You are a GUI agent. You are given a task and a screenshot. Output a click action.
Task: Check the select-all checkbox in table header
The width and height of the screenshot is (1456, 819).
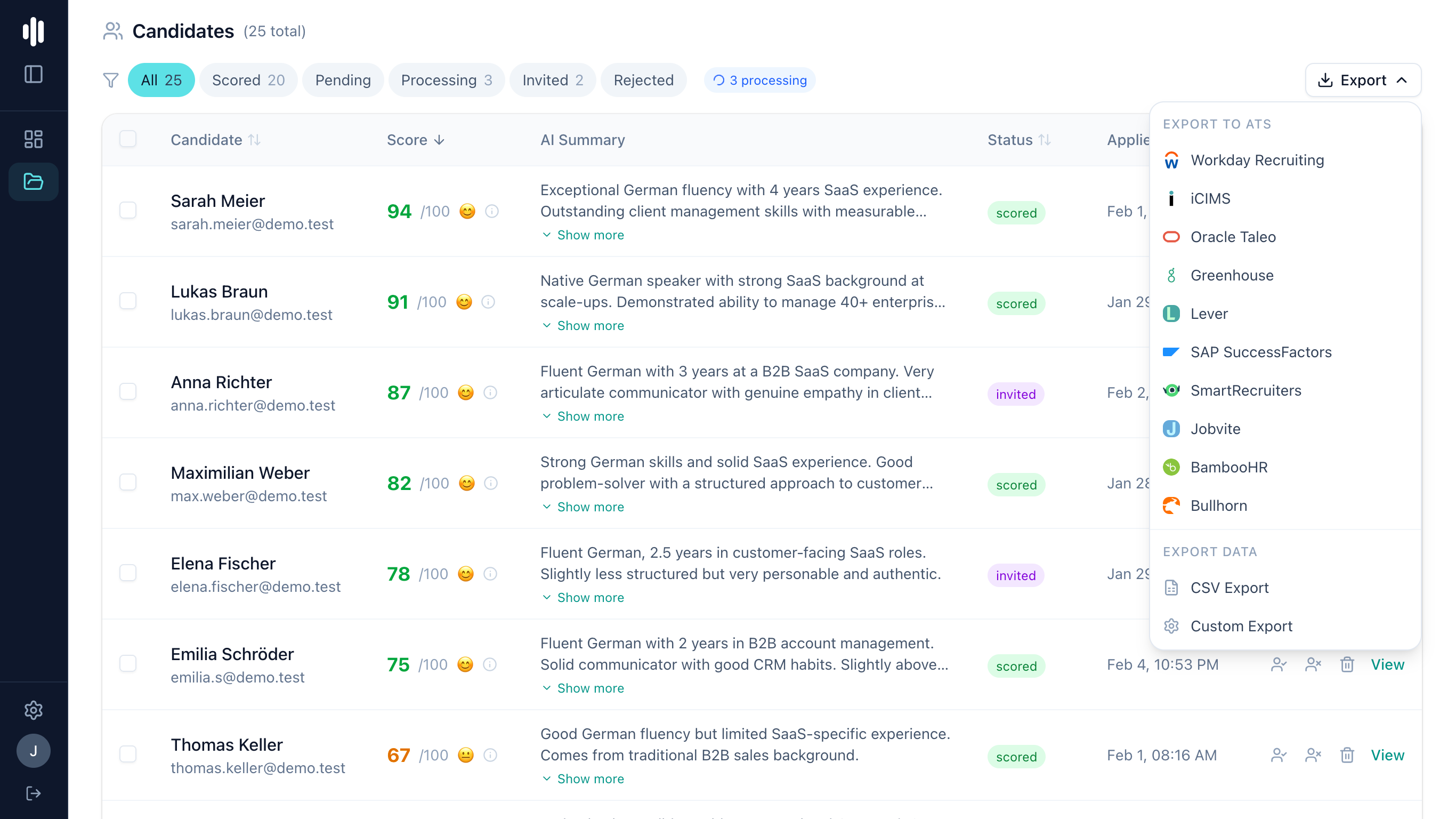pos(128,139)
